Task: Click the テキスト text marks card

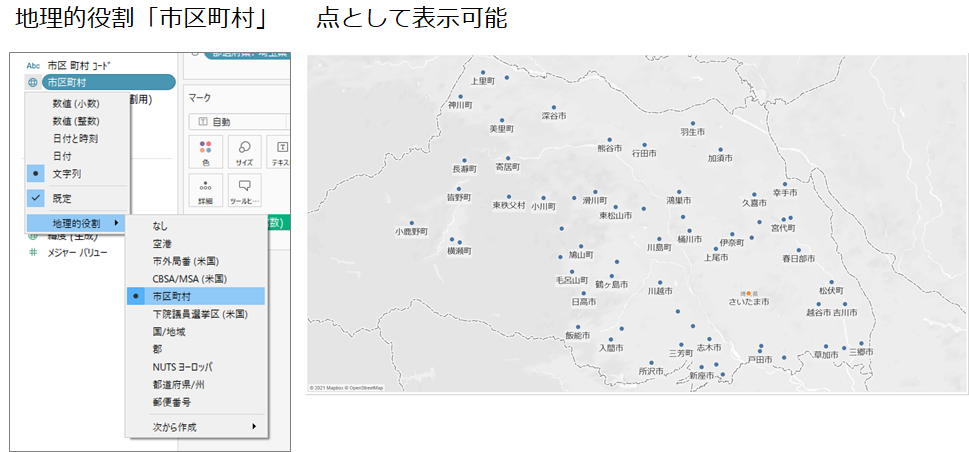Action: 280,152
